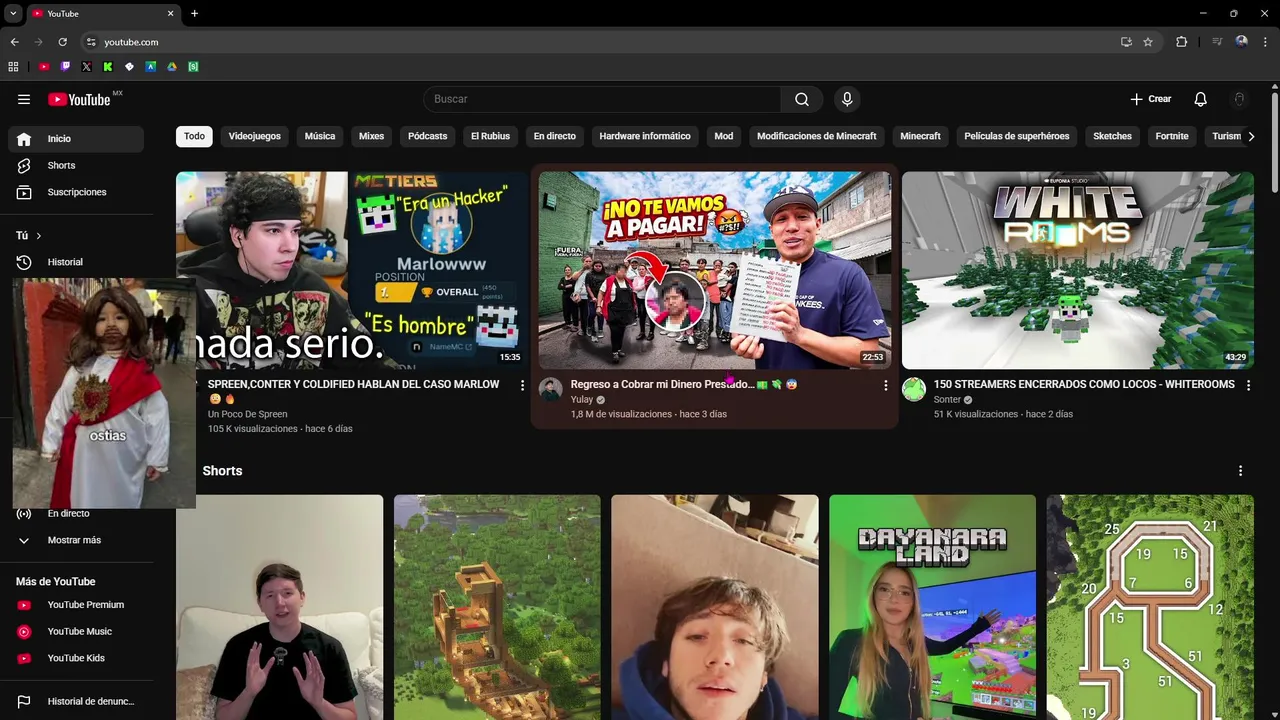Open the apps grid in bookmarks bar
The width and height of the screenshot is (1280, 720).
tap(13, 67)
